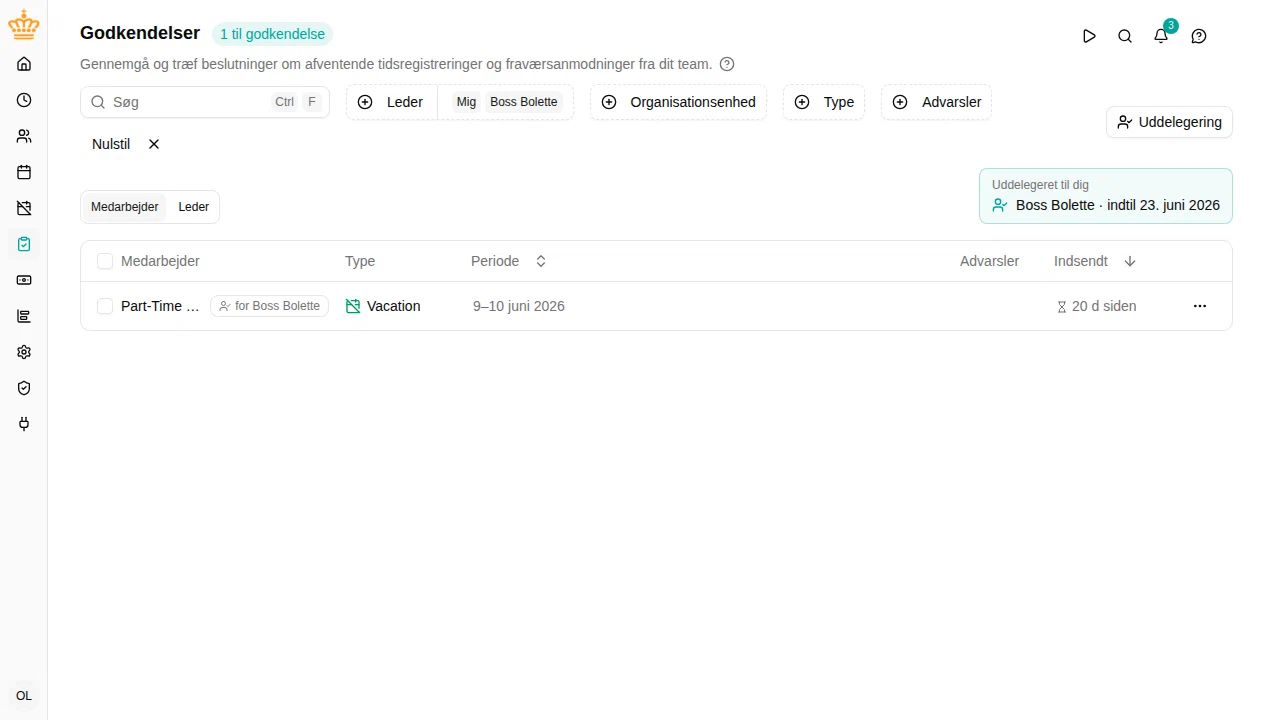Click the Søg search field
The height and width of the screenshot is (720, 1280).
pyautogui.click(x=205, y=102)
